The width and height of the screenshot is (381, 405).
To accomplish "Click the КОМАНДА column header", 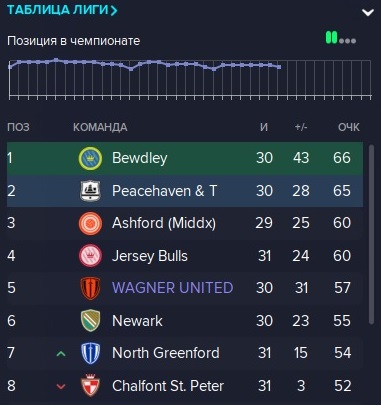I will 100,127.
